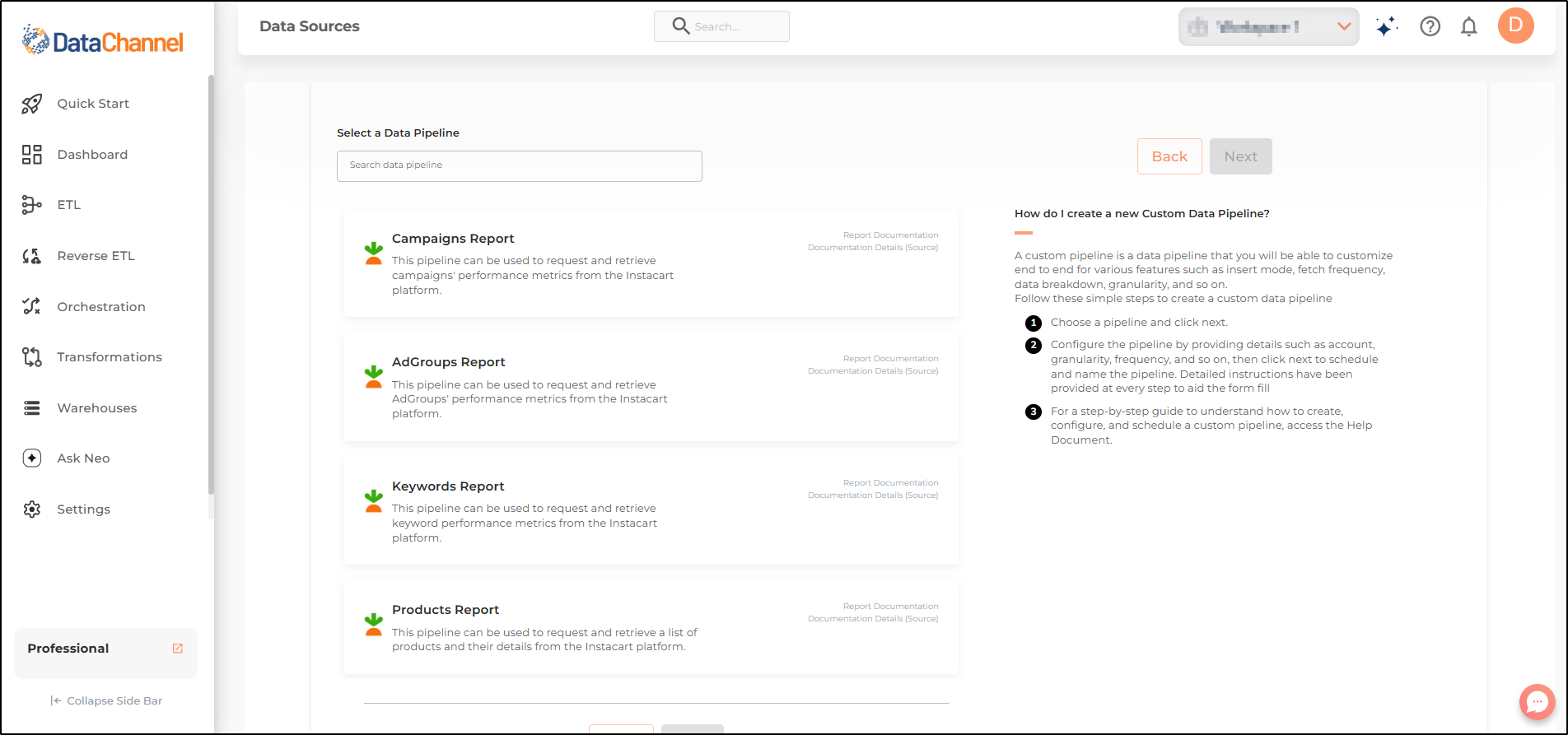Open help question mark icon

pyautogui.click(x=1430, y=27)
